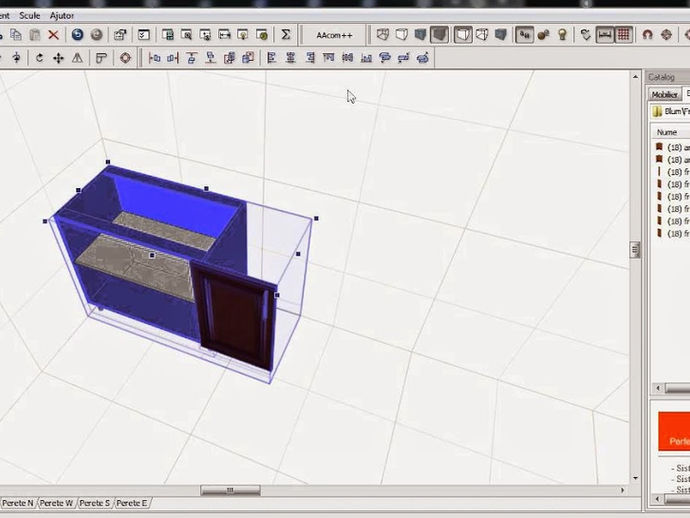Click the AAcom++ button

[x=334, y=35]
